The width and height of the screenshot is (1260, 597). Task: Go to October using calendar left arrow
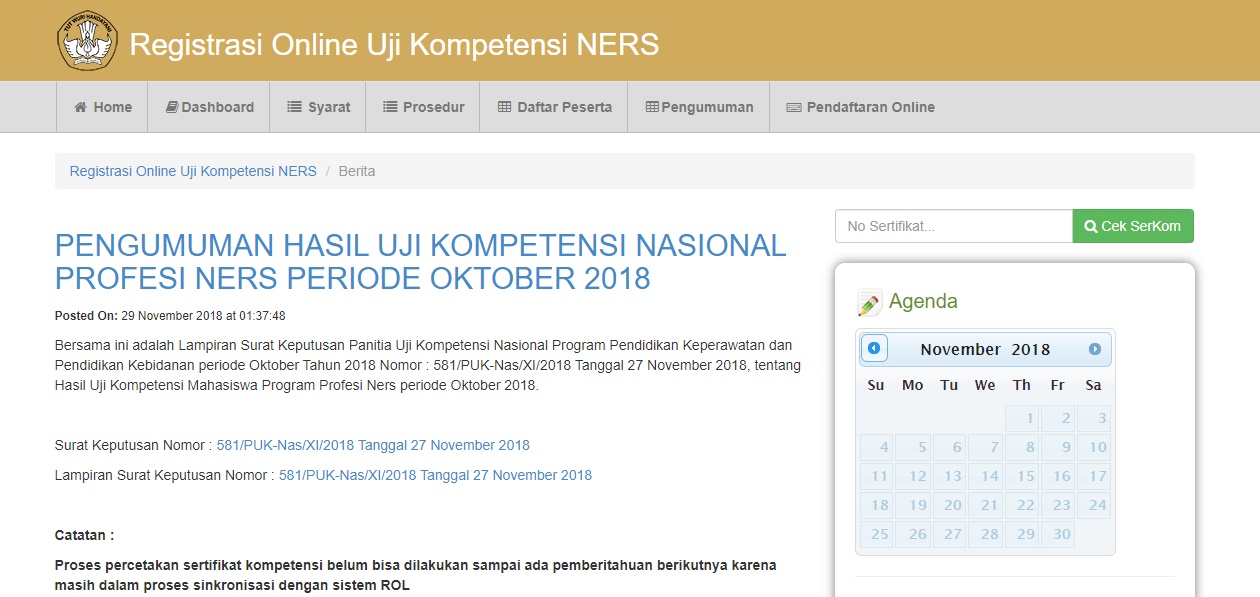click(x=874, y=348)
